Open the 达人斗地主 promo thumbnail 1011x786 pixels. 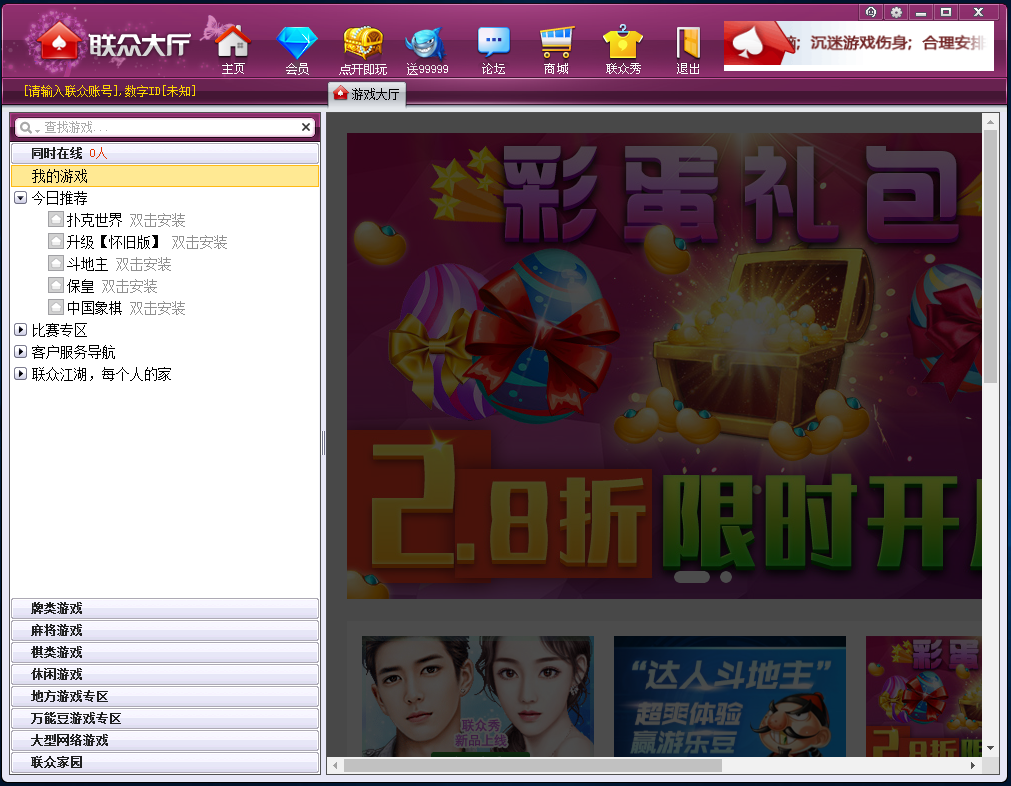click(729, 696)
